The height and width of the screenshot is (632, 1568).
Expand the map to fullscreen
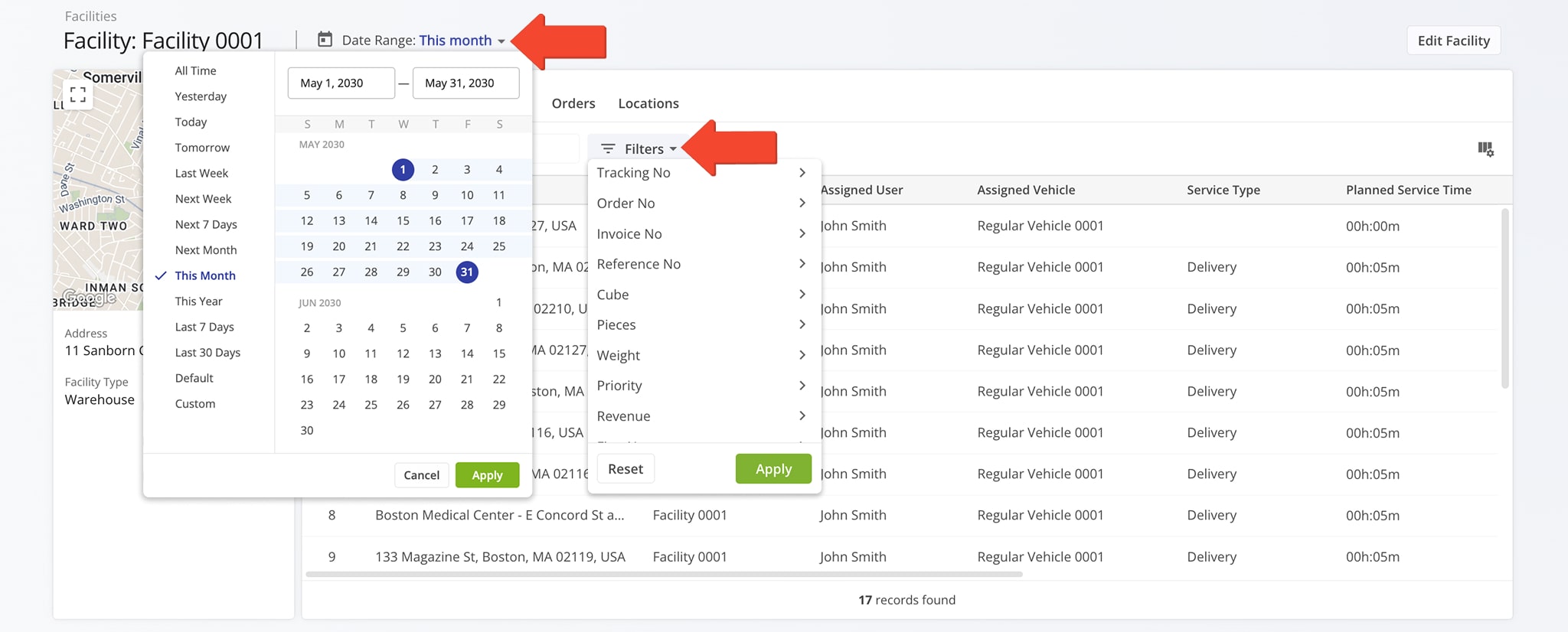[77, 95]
